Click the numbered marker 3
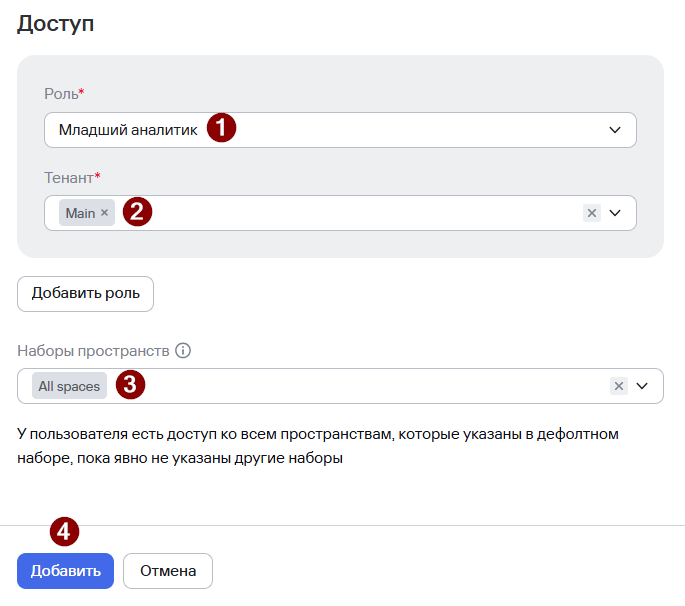The image size is (685, 606). (x=130, y=384)
